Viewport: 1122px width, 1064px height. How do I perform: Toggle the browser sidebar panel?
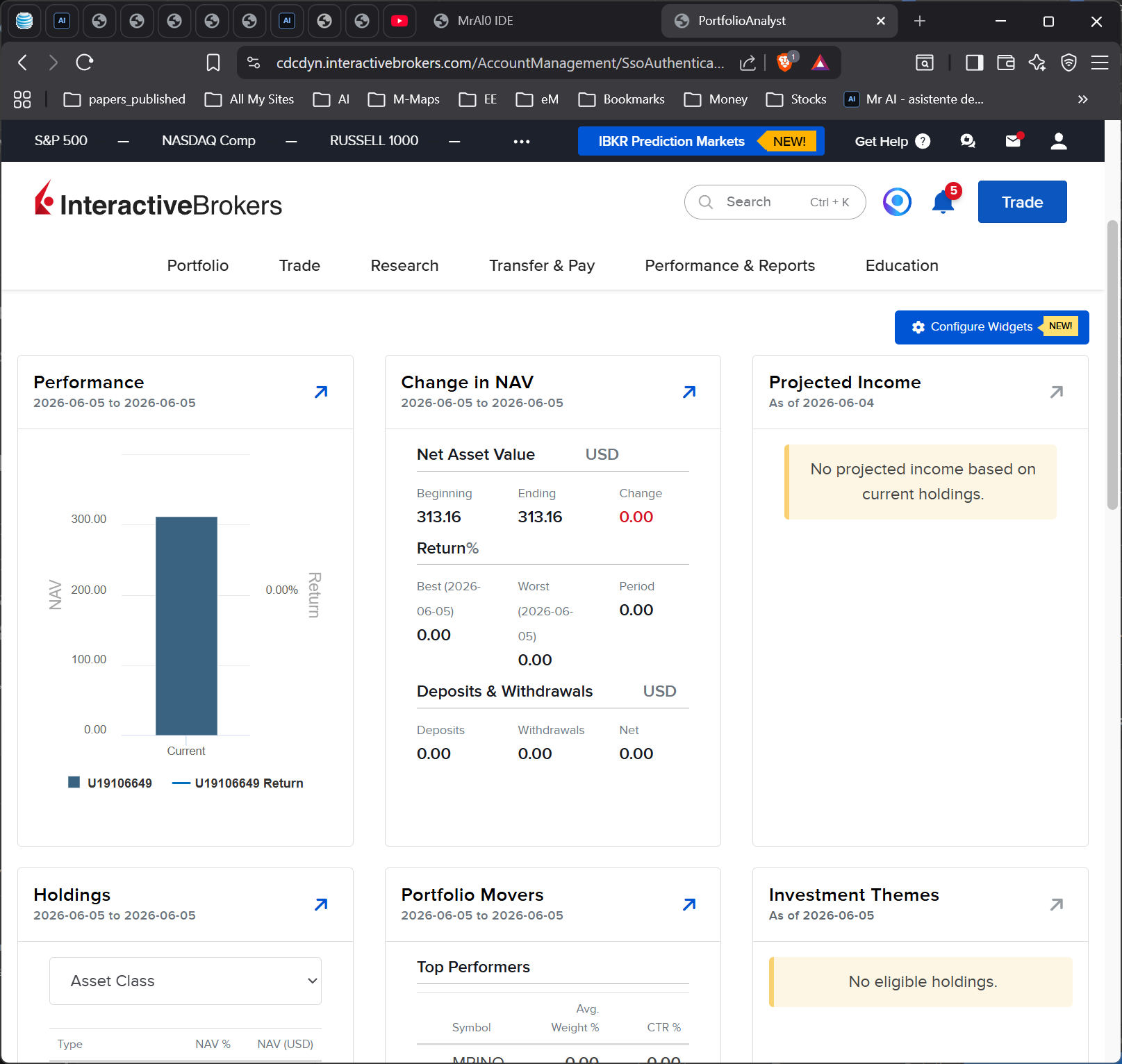tap(975, 63)
